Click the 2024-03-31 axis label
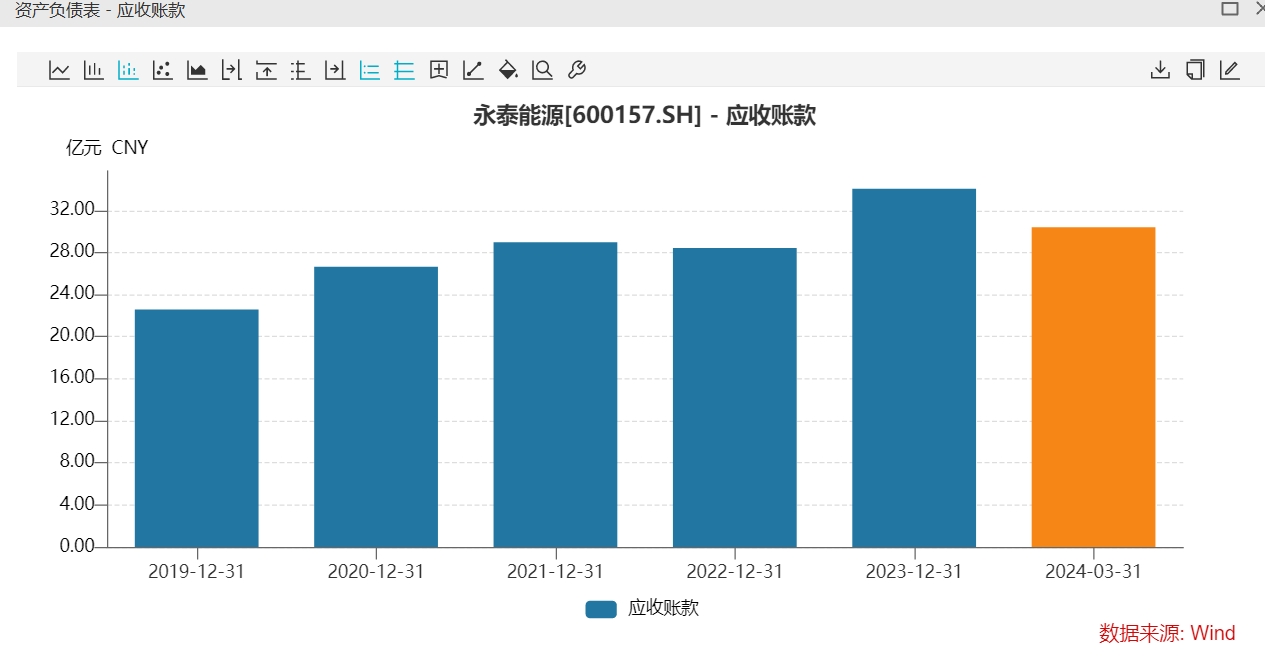Screen dimensions: 1265x661 pos(1093,572)
